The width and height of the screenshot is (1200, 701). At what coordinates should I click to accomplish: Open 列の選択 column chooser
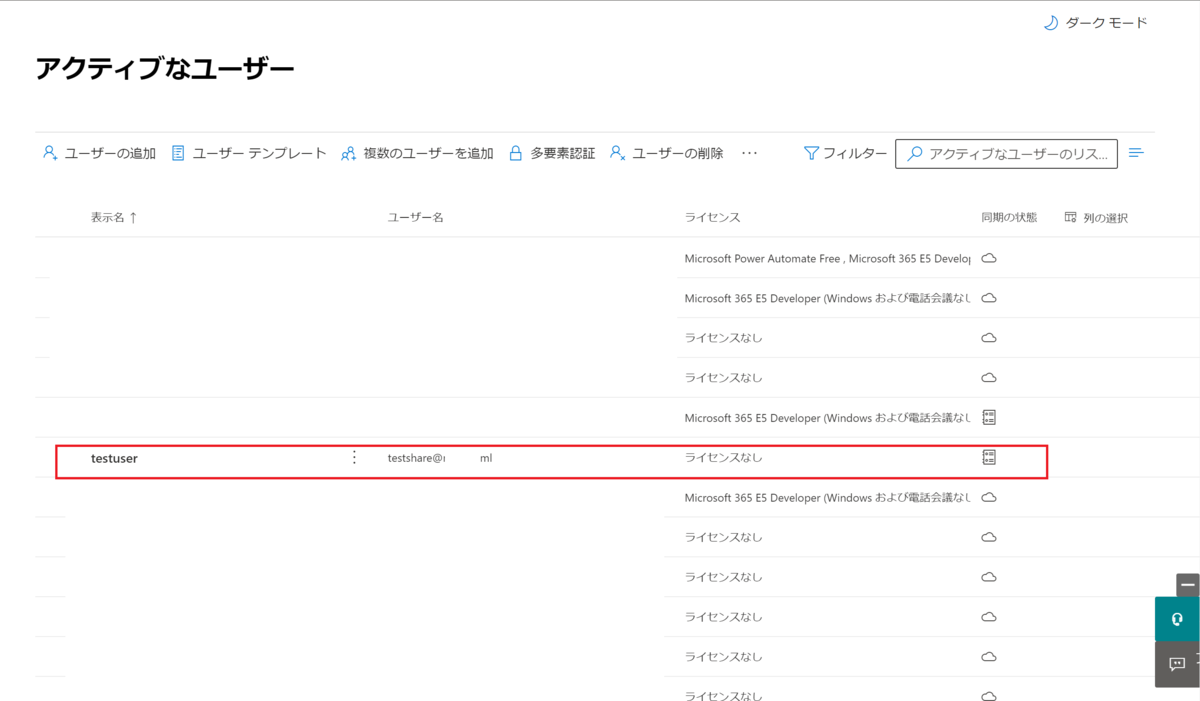pyautogui.click(x=1096, y=217)
